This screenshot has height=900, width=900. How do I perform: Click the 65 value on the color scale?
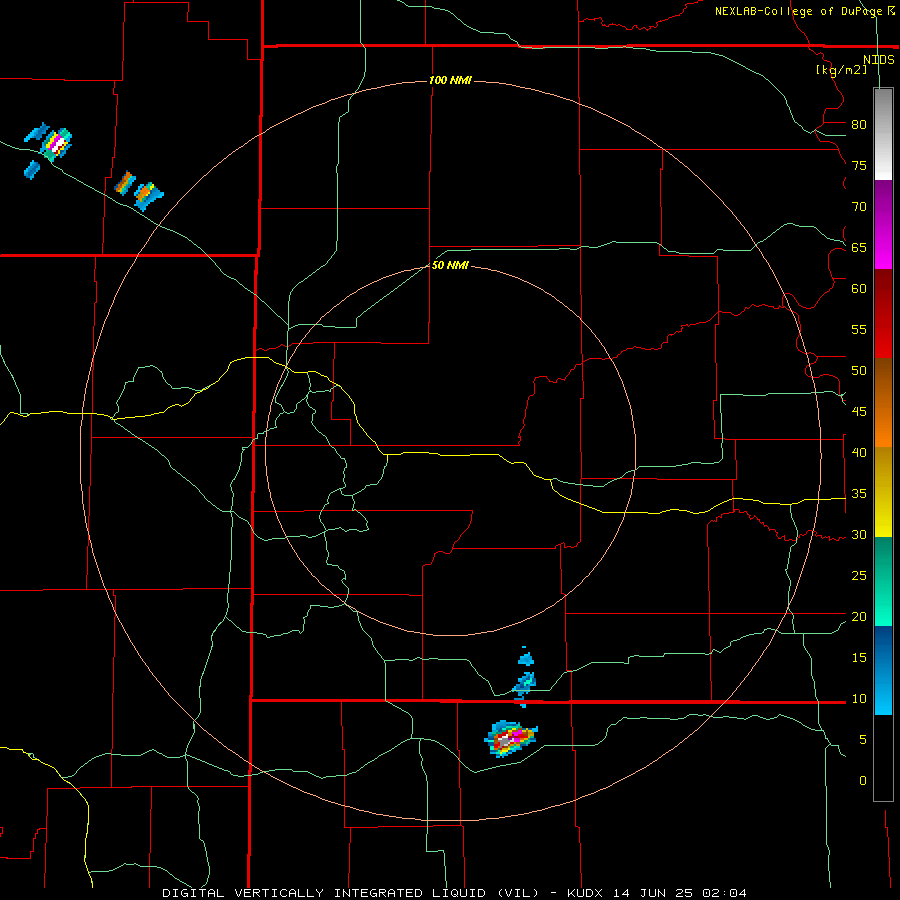[x=859, y=247]
